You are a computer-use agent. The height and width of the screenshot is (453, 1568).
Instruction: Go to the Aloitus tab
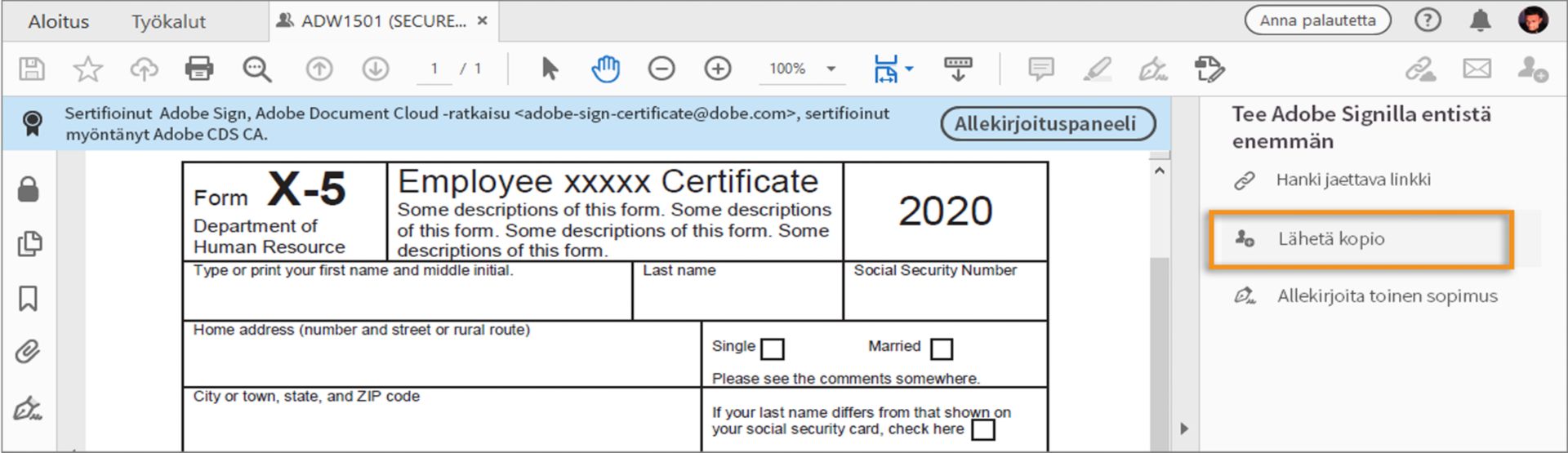click(x=59, y=21)
